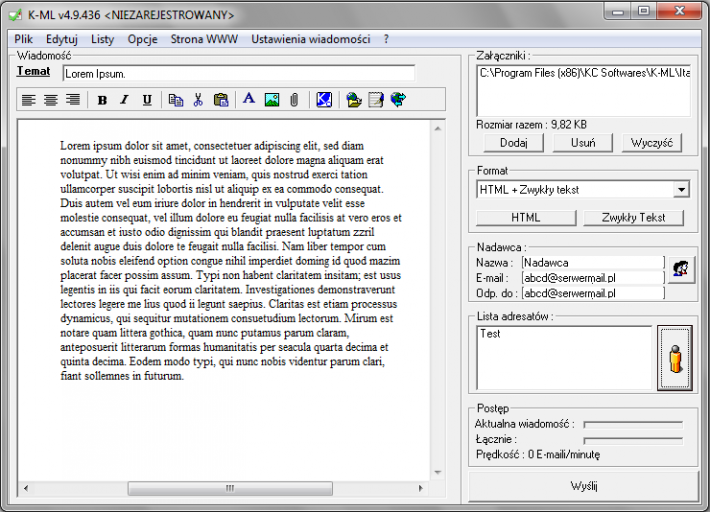
Task: Click the globe with folder toolbar icon
Action: tap(354, 100)
